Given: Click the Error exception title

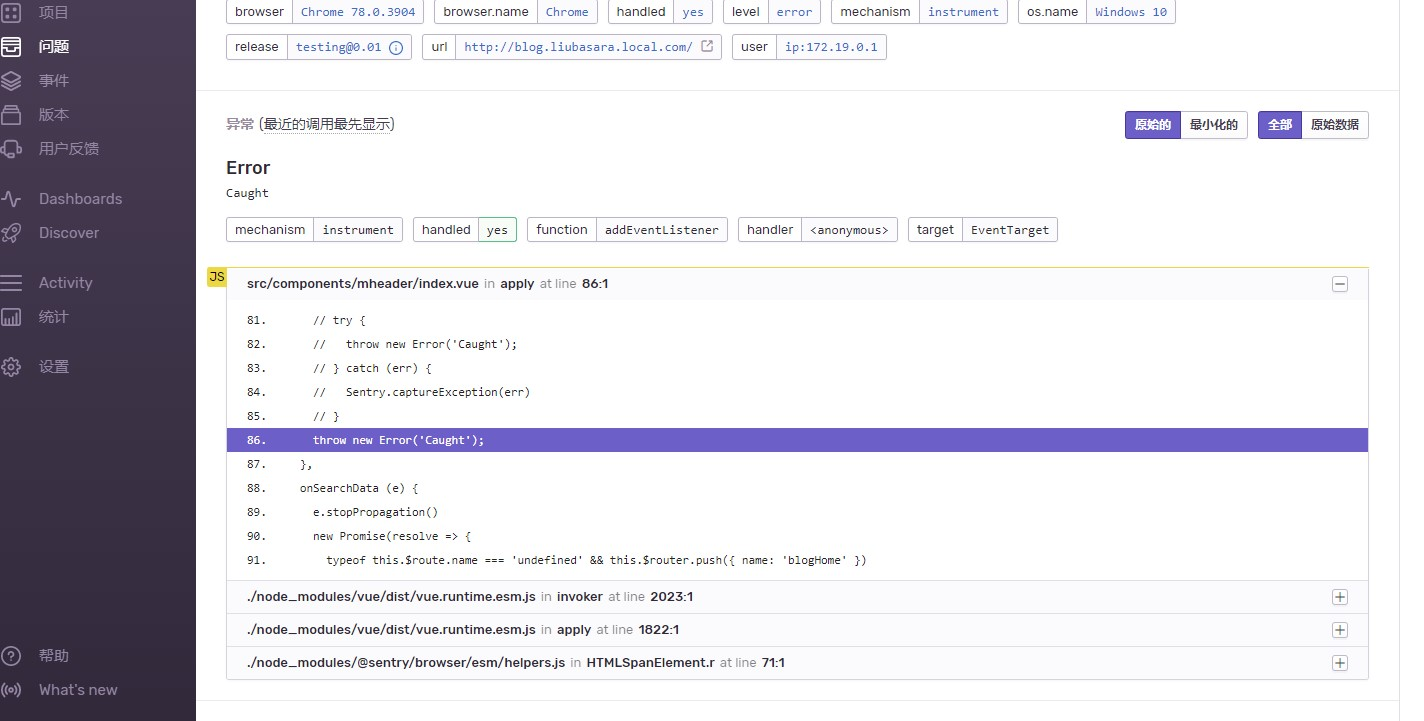Looking at the screenshot, I should click(x=248, y=168).
